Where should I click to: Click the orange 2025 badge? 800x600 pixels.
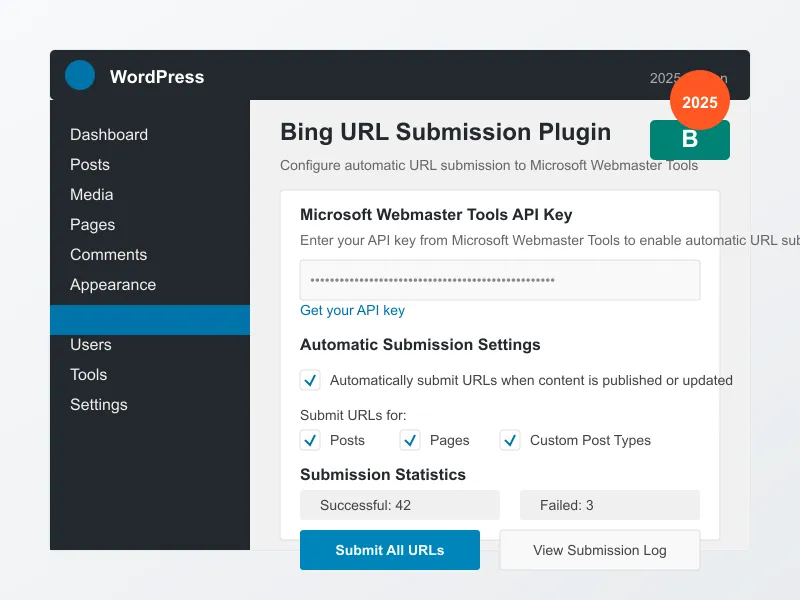(x=700, y=100)
